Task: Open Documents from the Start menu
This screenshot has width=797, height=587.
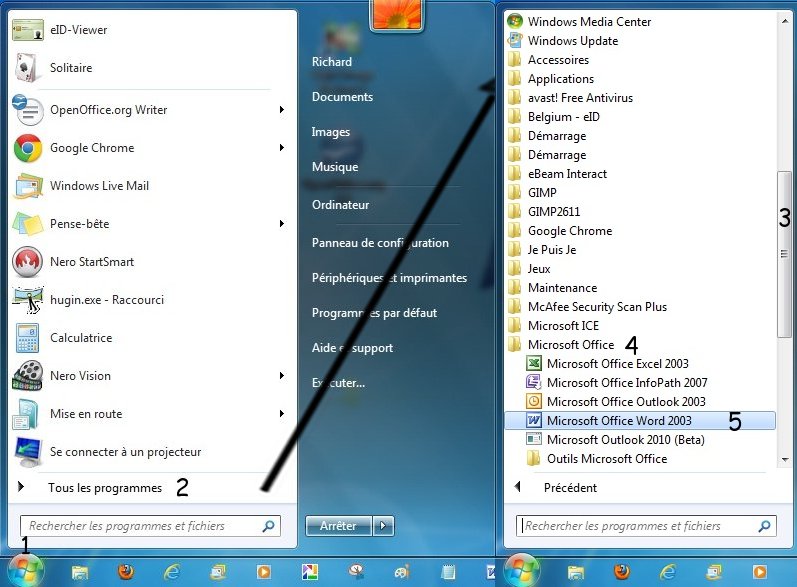Action: 343,97
